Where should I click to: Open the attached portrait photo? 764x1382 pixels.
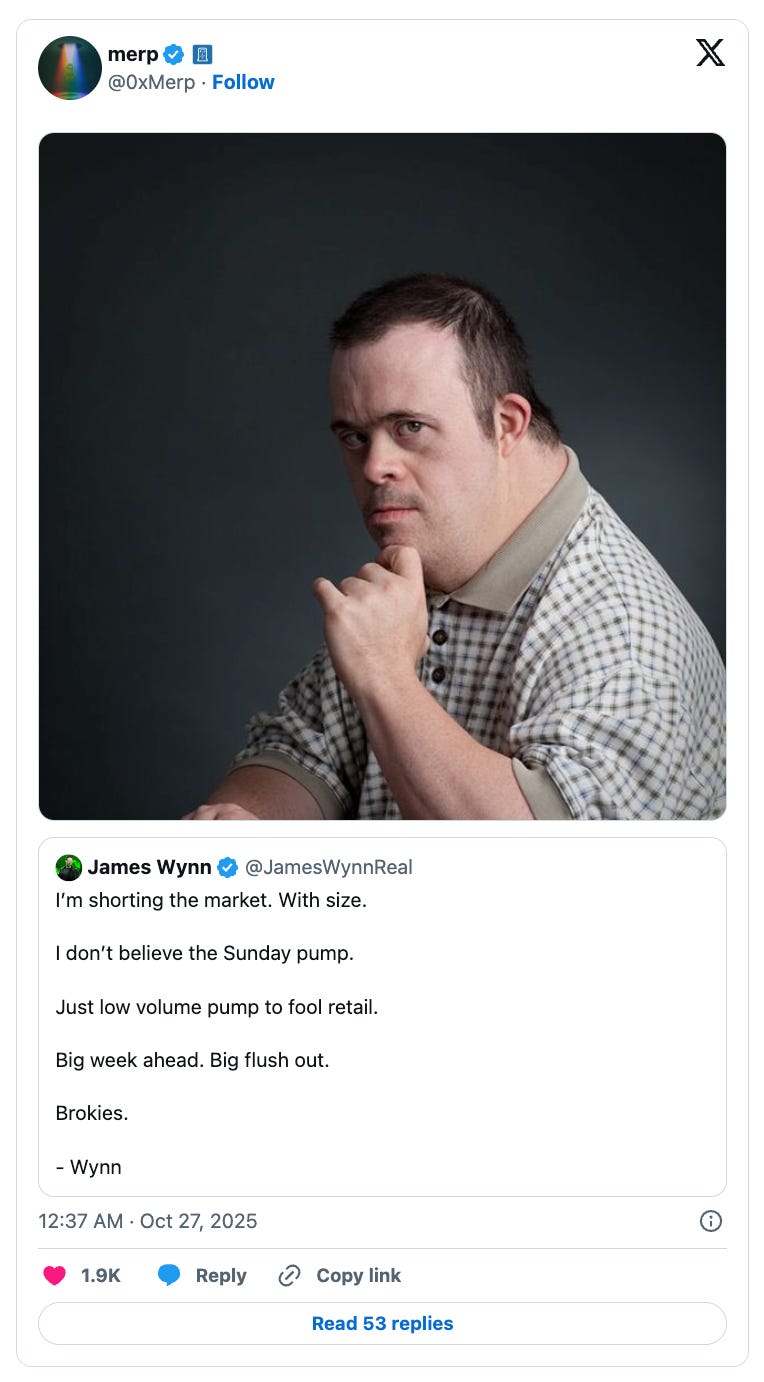[x=382, y=476]
